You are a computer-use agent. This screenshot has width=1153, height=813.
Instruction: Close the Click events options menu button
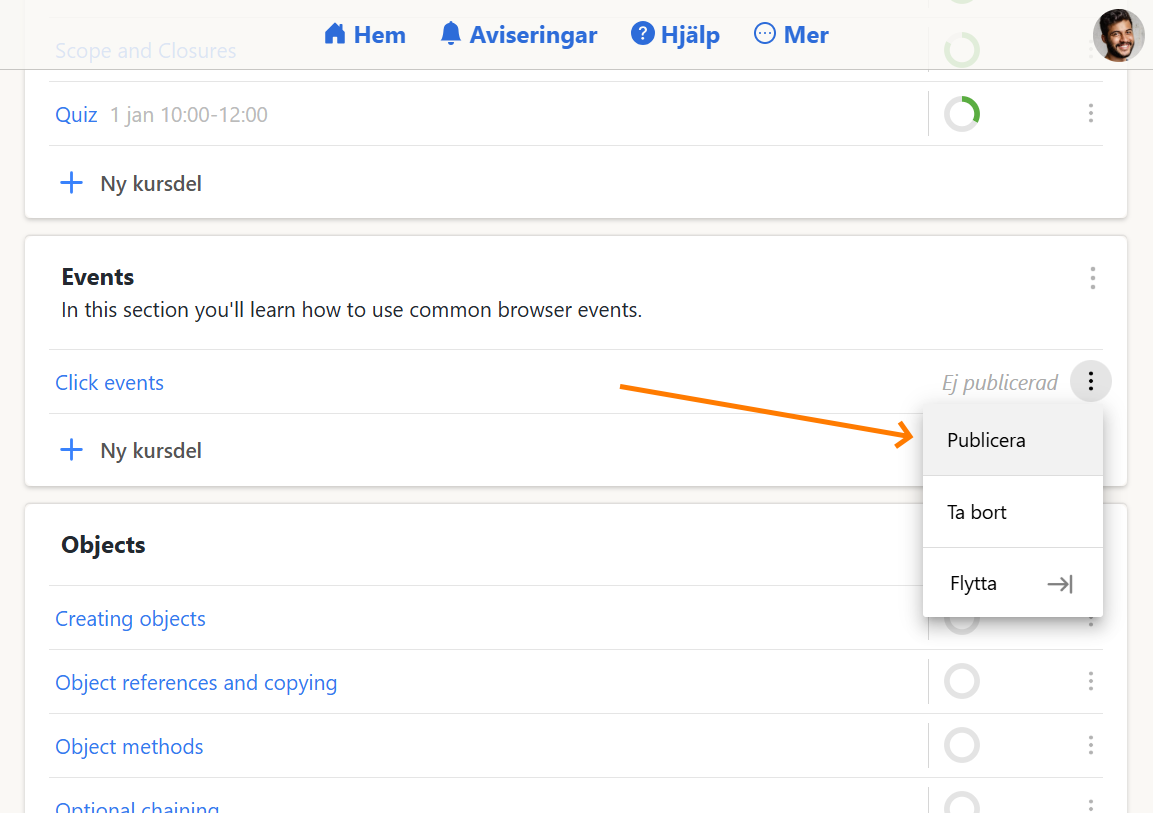pos(1090,381)
